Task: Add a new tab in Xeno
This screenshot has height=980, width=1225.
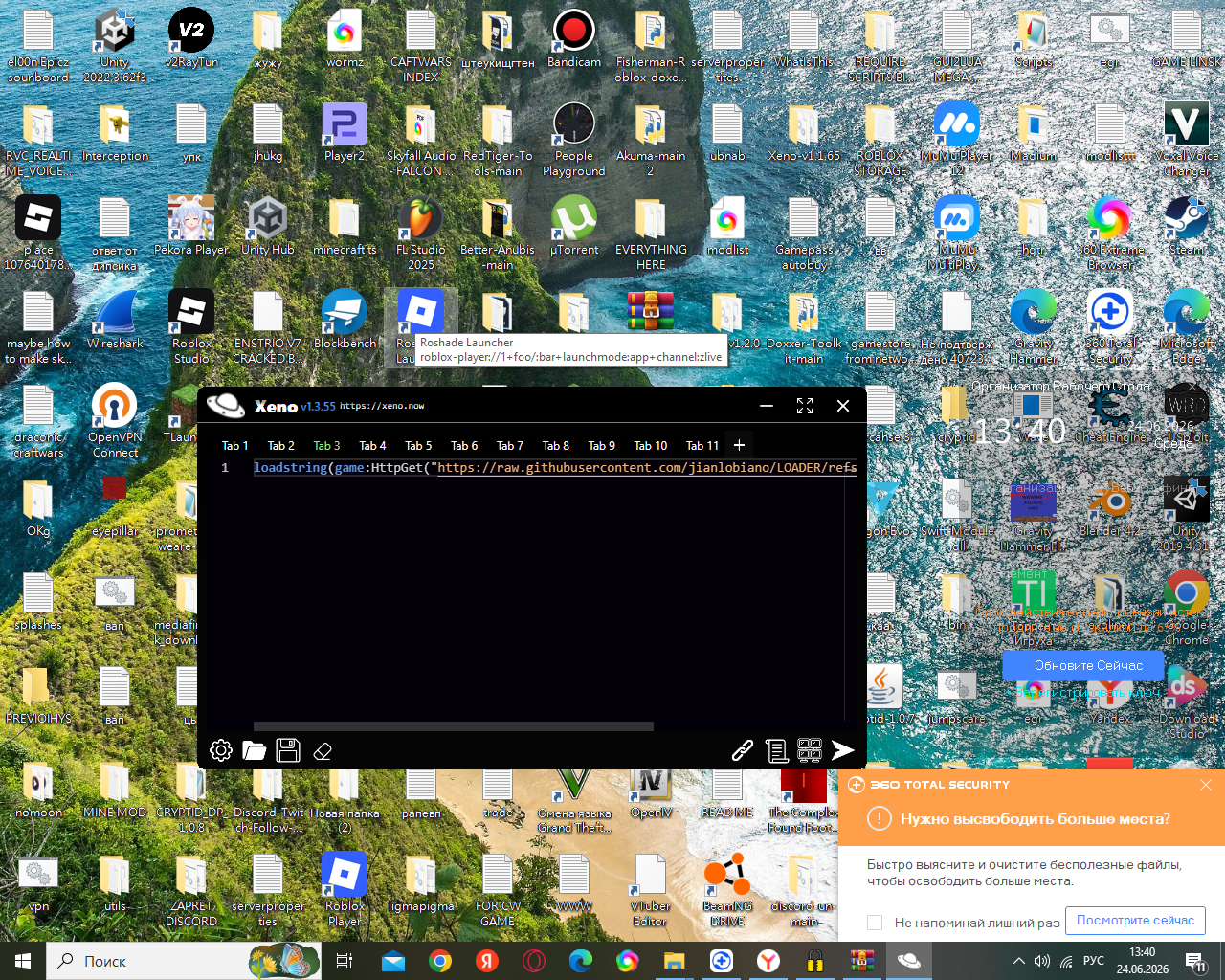Action: click(739, 445)
